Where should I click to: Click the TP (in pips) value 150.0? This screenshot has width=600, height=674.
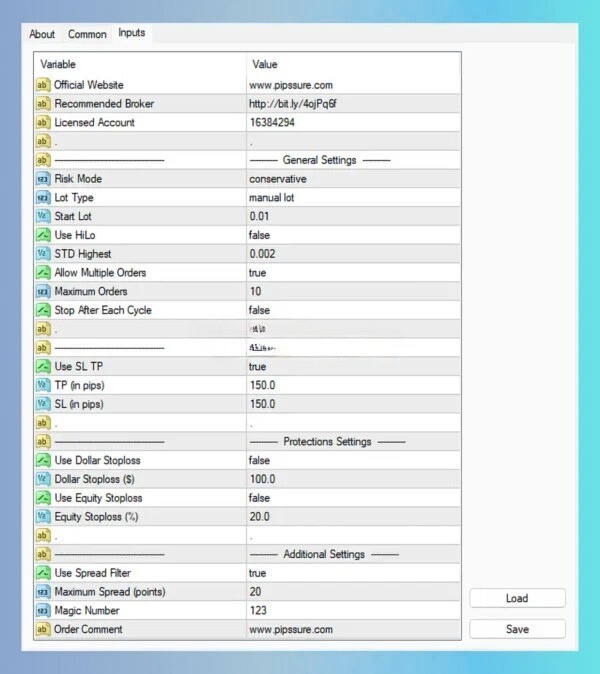click(x=262, y=385)
